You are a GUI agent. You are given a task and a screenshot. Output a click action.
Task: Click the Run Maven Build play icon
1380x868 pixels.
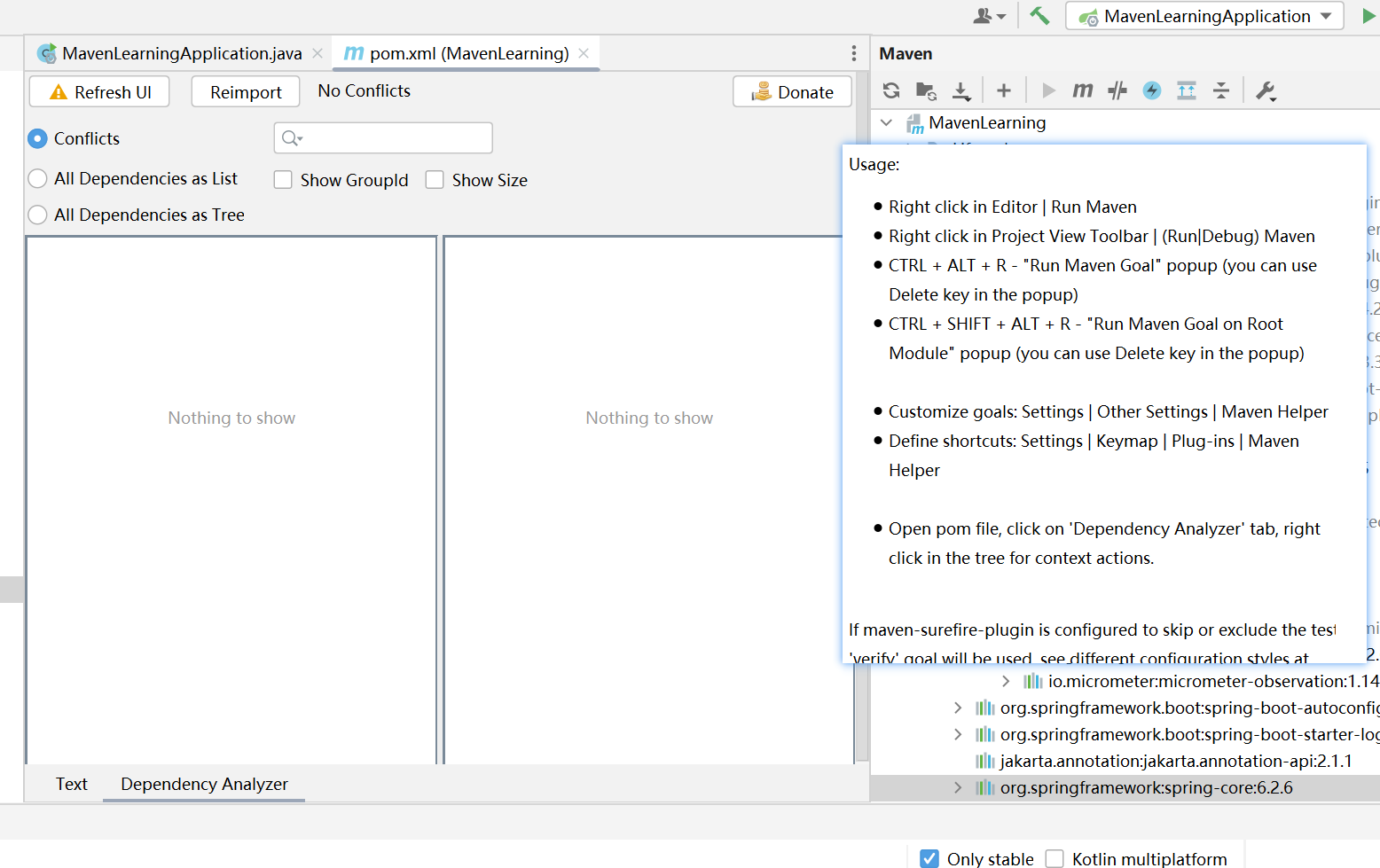tap(1048, 90)
